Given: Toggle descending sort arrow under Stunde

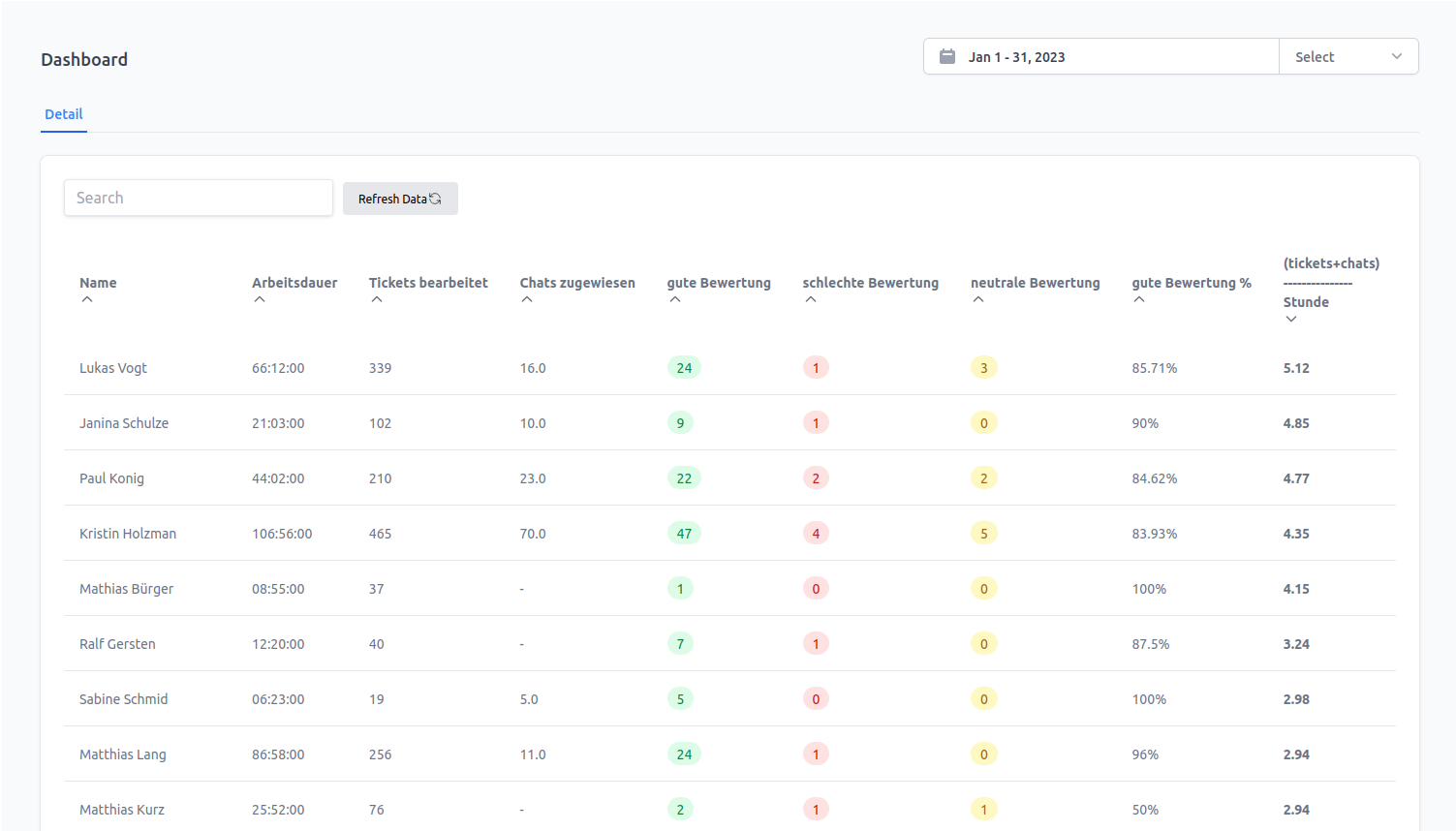Looking at the screenshot, I should pos(1291,319).
